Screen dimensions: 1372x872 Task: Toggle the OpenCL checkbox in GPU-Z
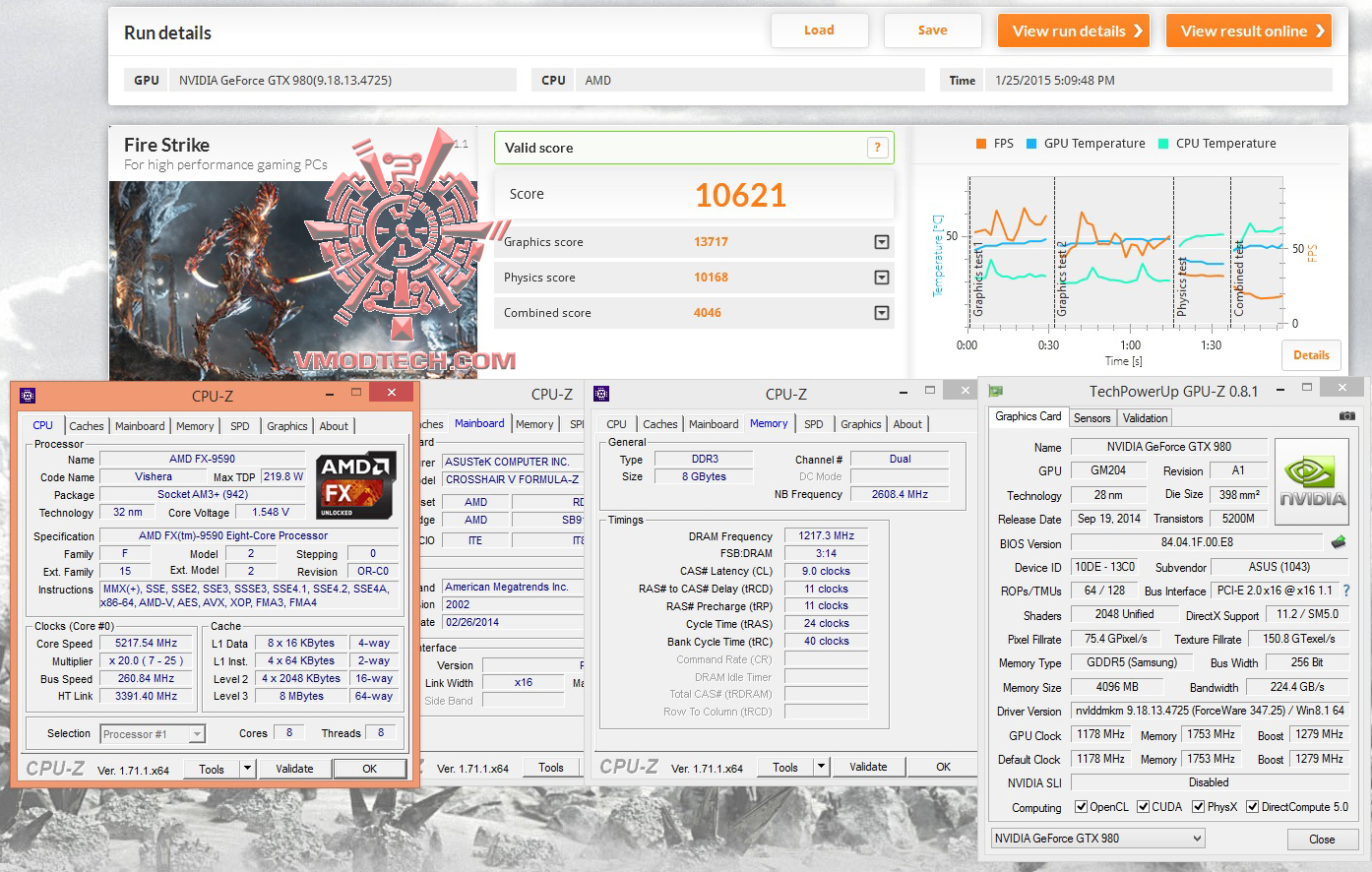click(x=1082, y=807)
